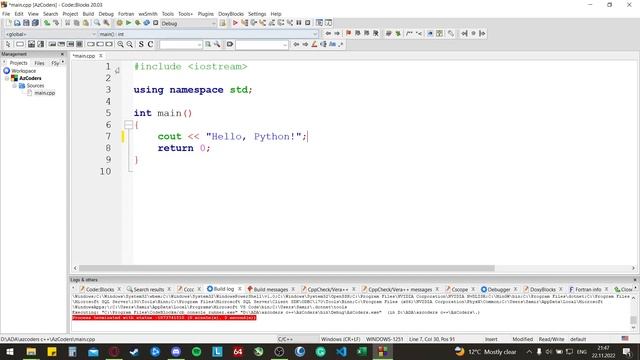Open the File menu
This screenshot has width=640, height=360.
click(x=6, y=14)
